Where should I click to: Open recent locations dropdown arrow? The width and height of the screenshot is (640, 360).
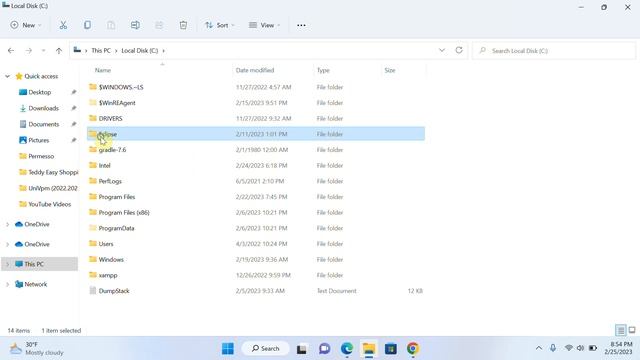(43, 51)
